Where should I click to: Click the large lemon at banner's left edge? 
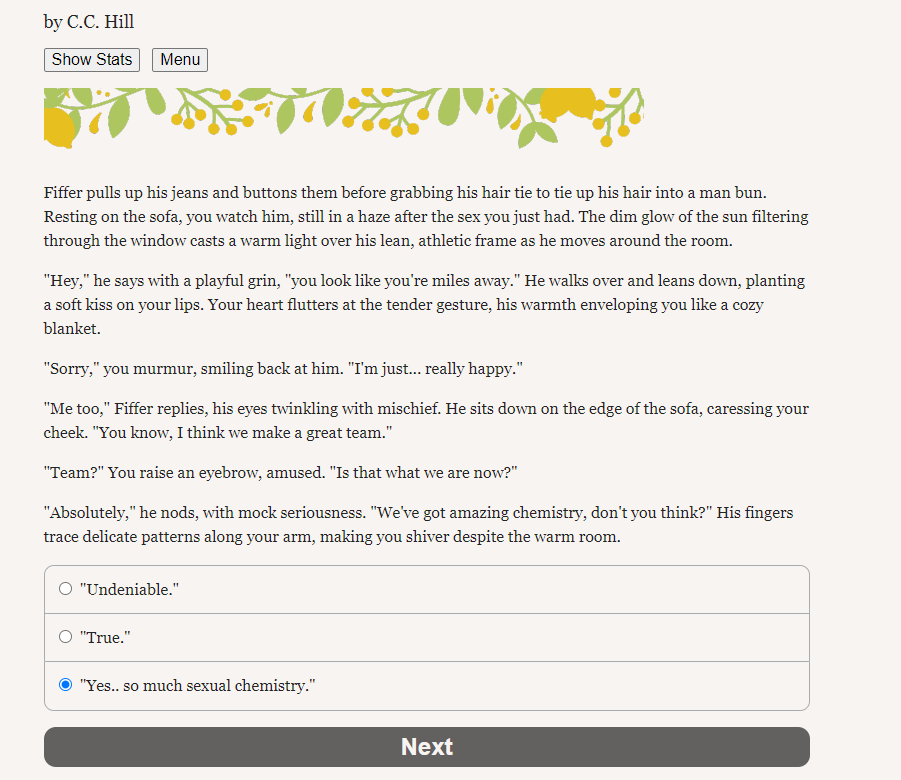pos(58,128)
